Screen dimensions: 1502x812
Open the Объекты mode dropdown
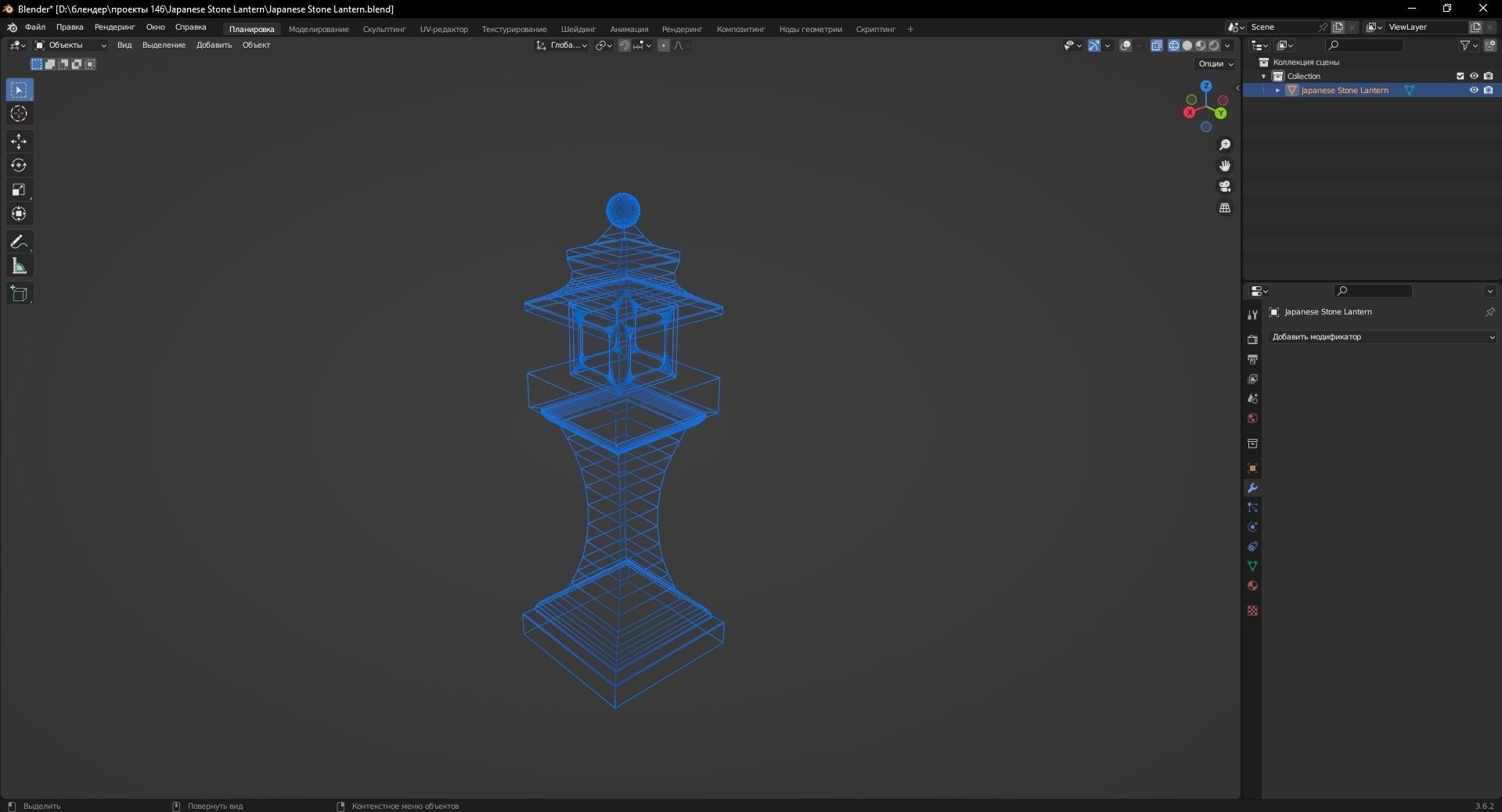point(70,45)
